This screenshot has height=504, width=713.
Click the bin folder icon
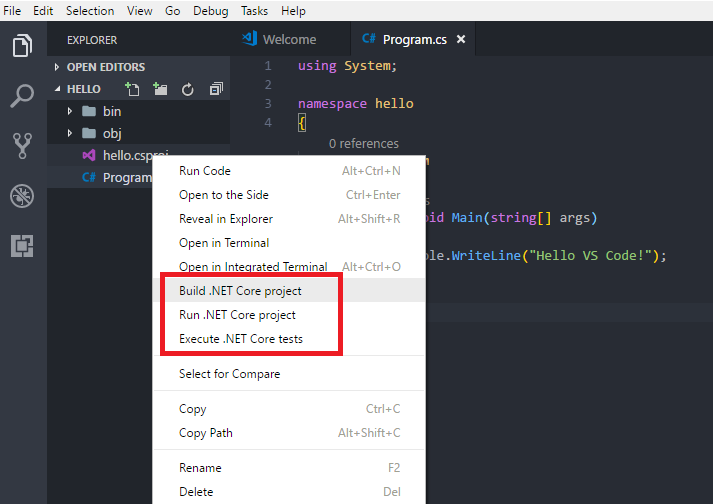(89, 111)
